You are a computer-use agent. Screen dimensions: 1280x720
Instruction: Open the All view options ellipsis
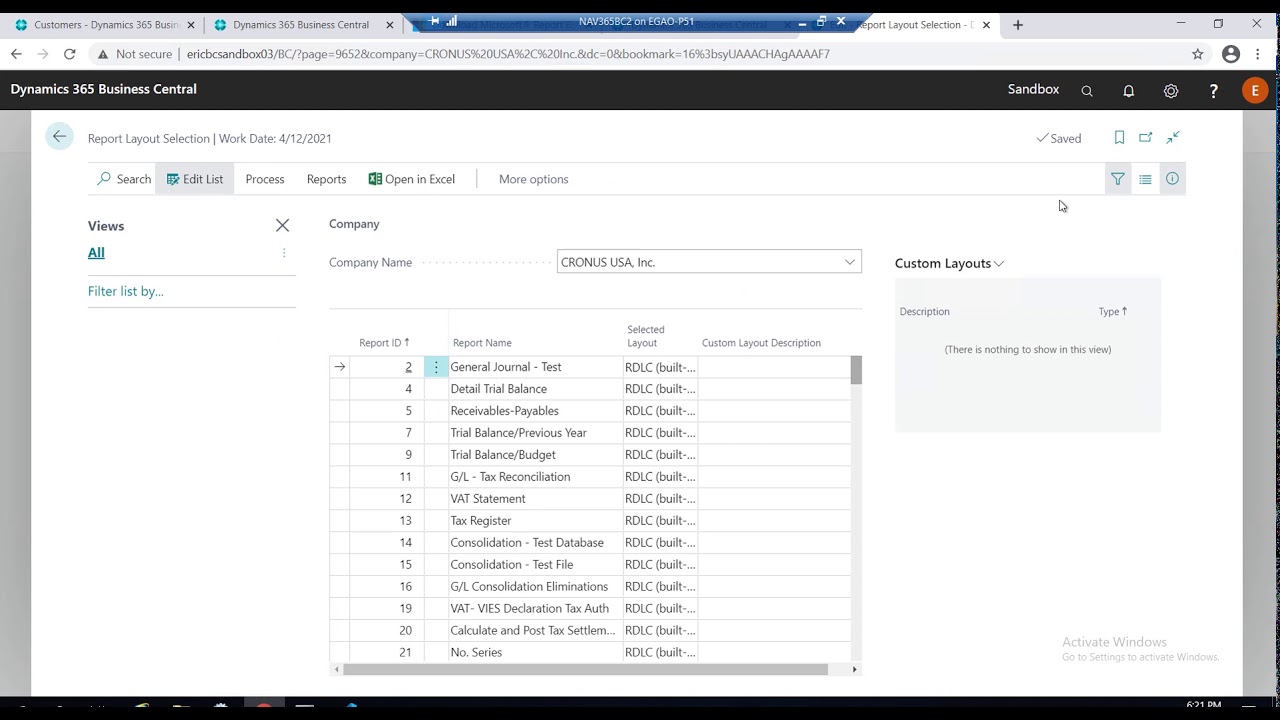pyautogui.click(x=284, y=253)
